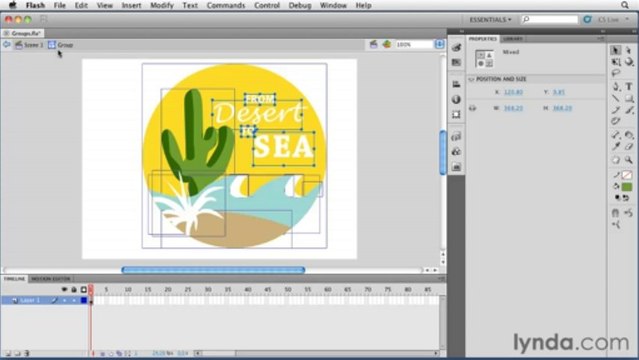Open the Timeline panel options menu
639x360 pixels.
[441, 279]
